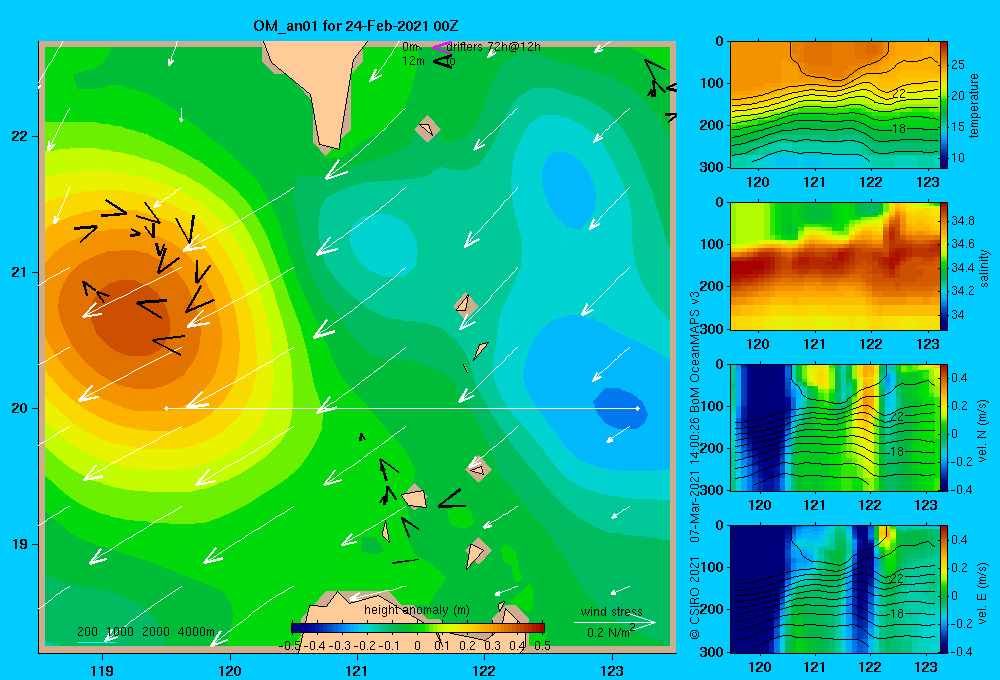Click the vel. N color scale bar
Viewport: 1000px width, 680px height.
[944, 428]
